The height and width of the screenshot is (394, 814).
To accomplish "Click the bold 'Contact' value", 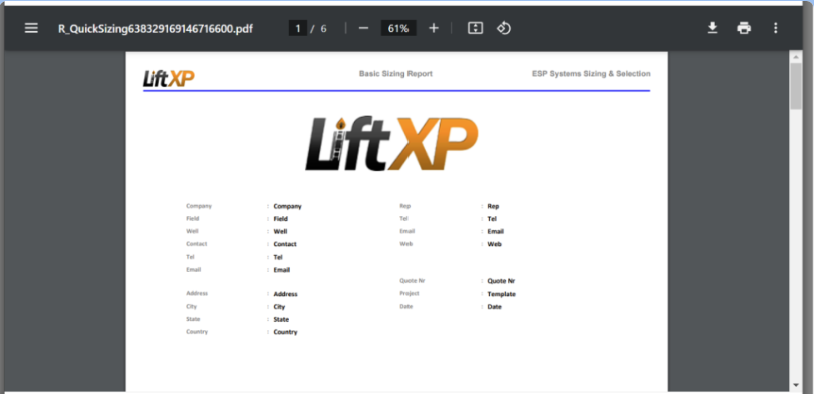I will (x=285, y=244).
